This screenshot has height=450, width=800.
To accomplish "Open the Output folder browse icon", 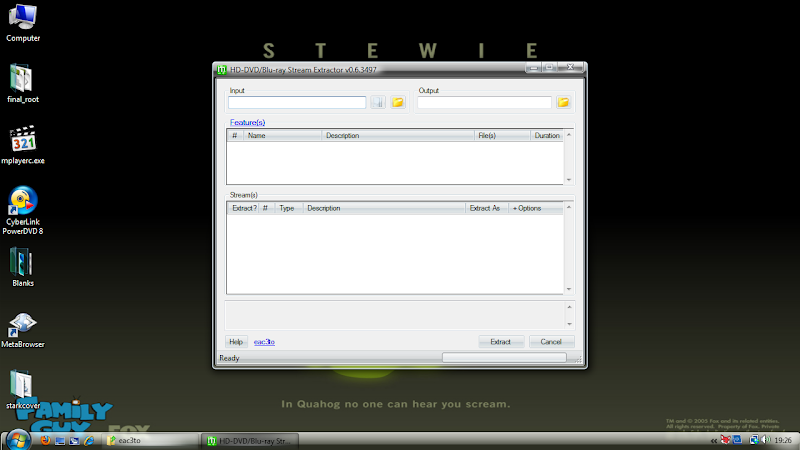I will (x=563, y=103).
